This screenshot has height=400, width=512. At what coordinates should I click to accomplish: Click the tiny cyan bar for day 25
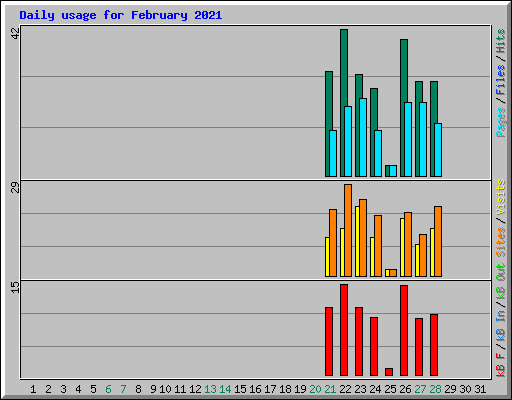393,171
